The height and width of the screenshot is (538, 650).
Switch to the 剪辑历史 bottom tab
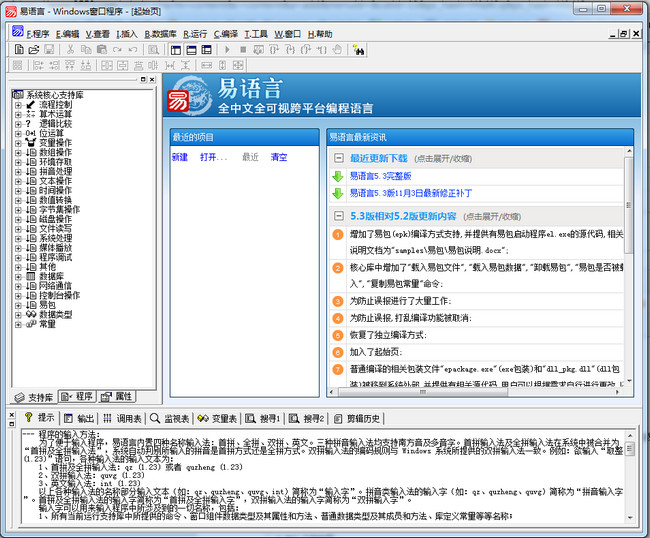pos(357,419)
